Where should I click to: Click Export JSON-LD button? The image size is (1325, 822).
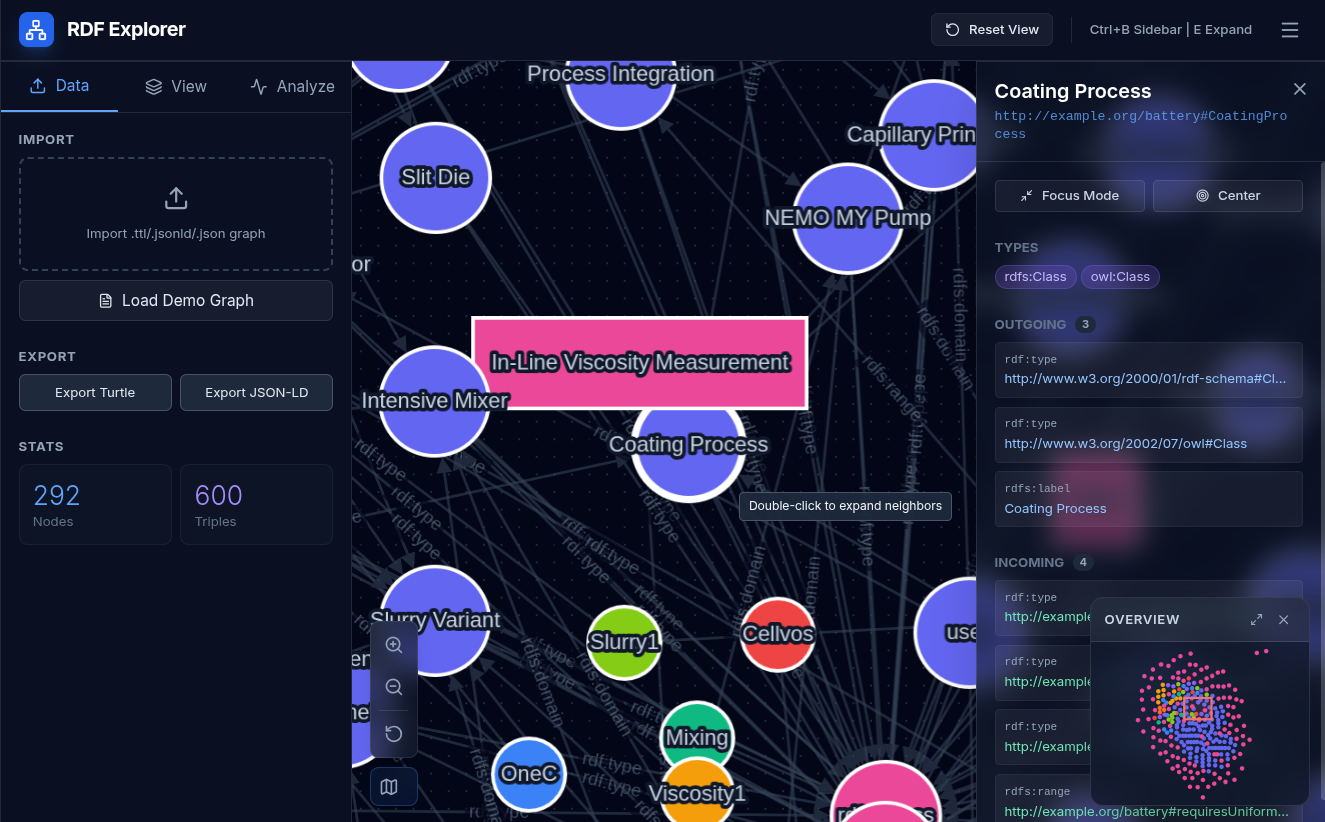tap(256, 392)
